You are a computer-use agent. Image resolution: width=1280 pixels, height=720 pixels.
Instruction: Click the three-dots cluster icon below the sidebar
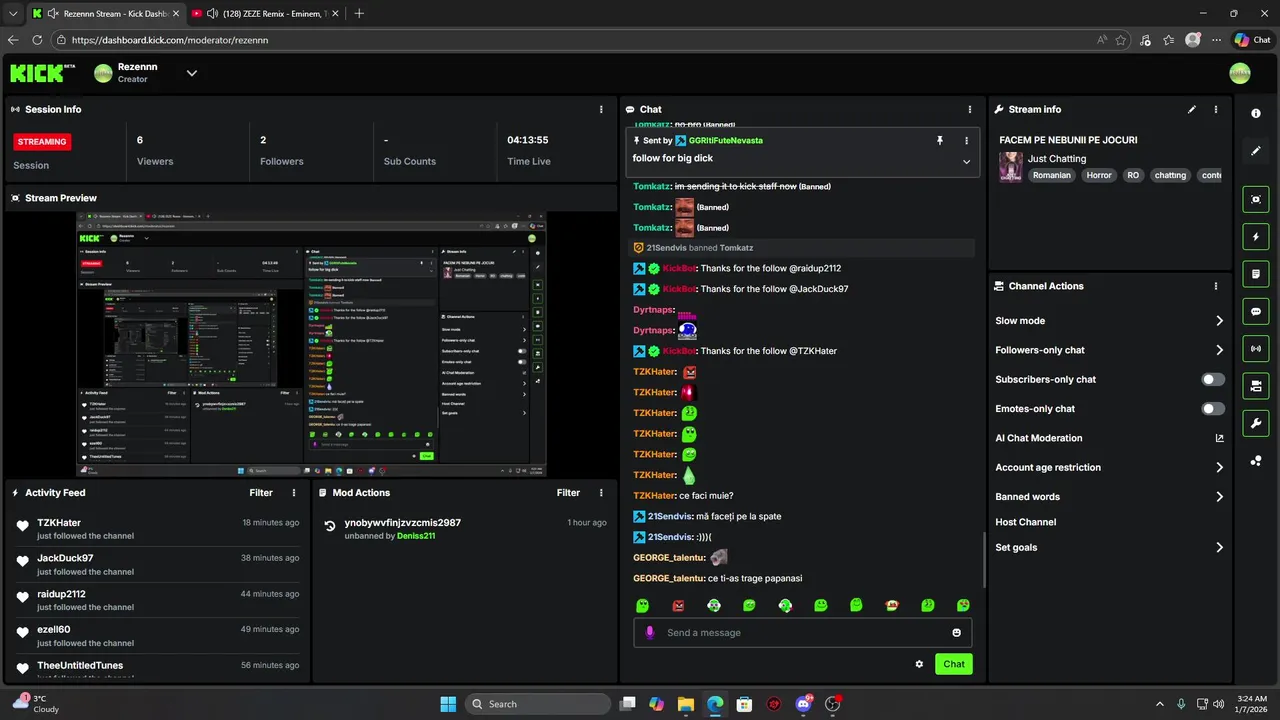[1256, 461]
